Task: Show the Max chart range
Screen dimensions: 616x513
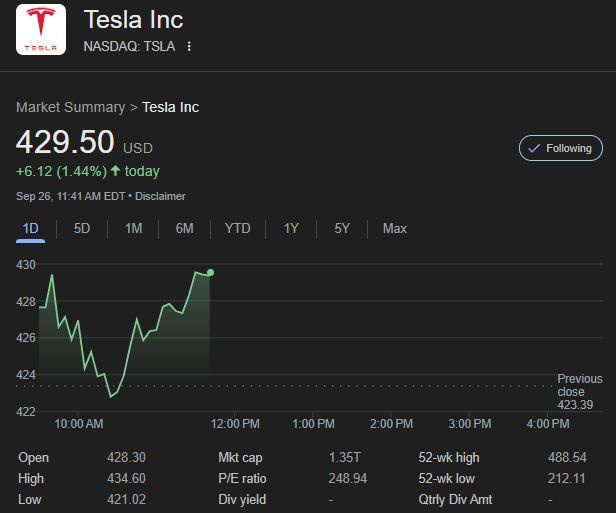Action: pyautogui.click(x=394, y=228)
